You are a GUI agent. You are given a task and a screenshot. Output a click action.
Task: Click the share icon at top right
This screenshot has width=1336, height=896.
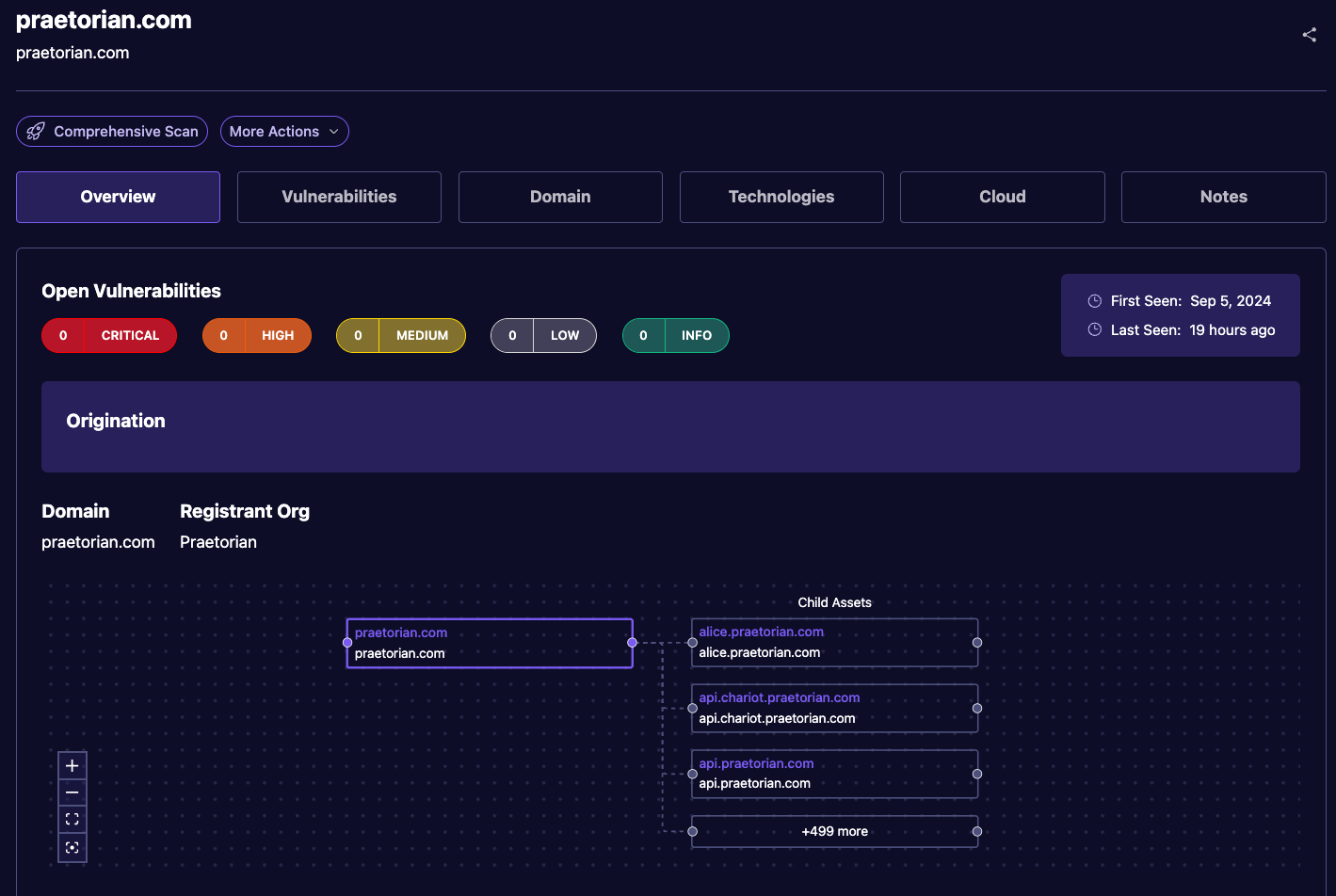point(1309,35)
